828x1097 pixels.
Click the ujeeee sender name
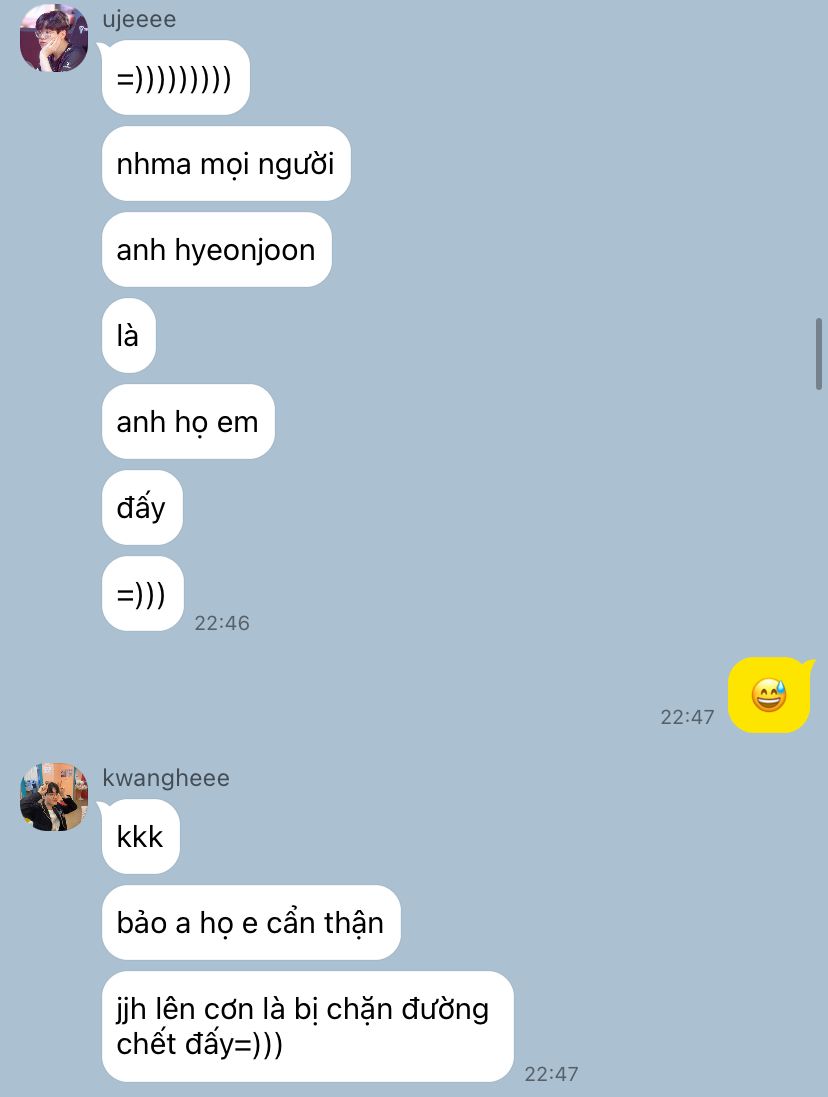139,19
